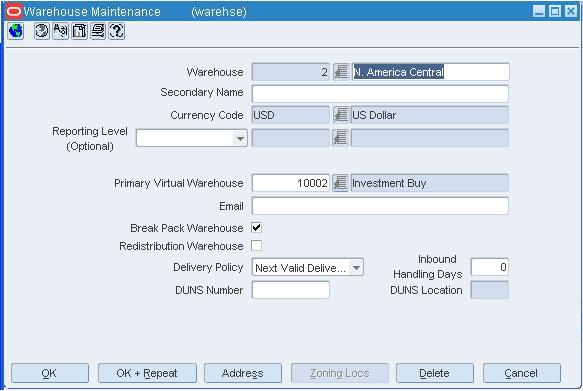583x391 pixels.
Task: Open the list of values next to Warehouse
Action: pos(340,72)
